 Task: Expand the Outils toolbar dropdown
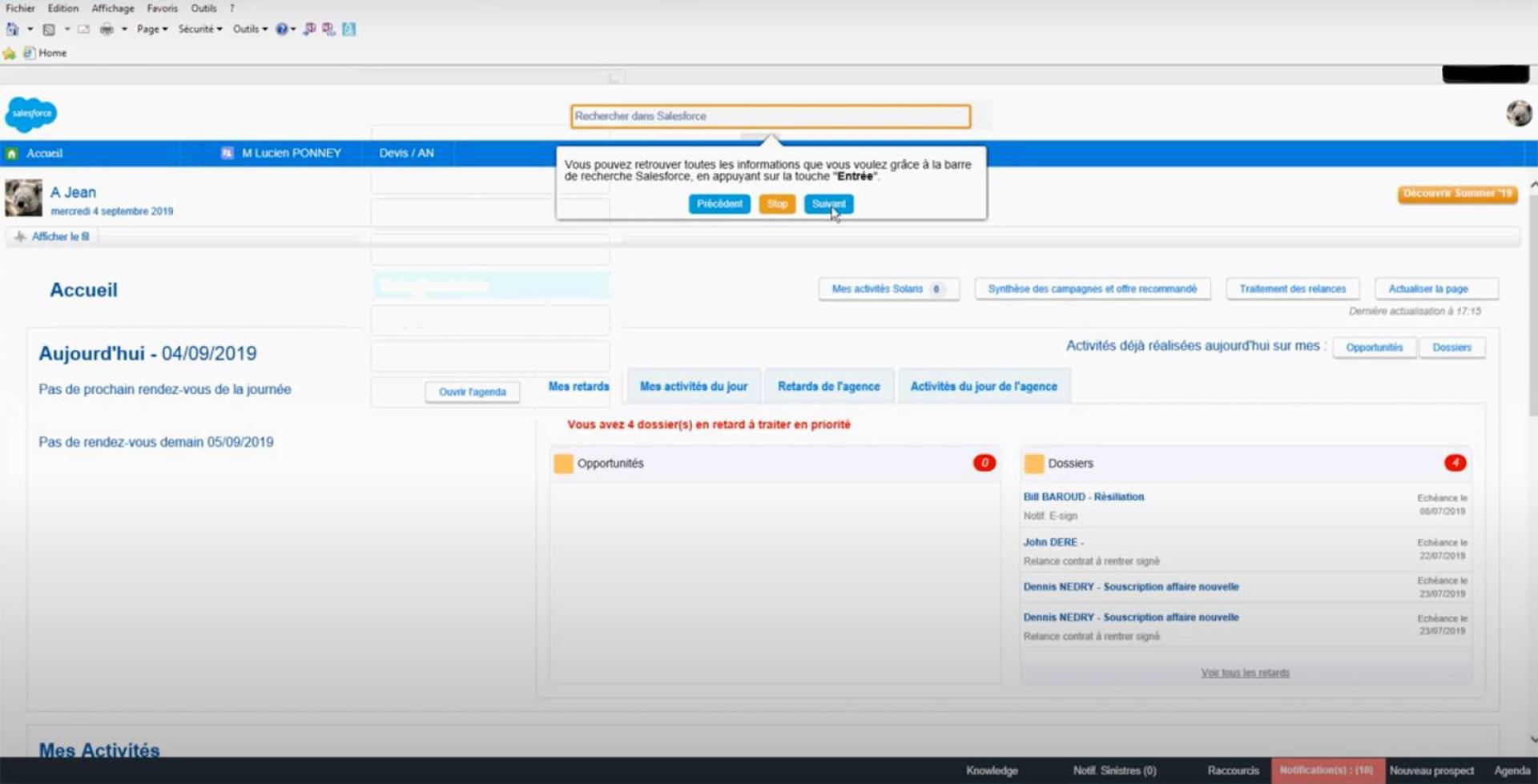[249, 30]
